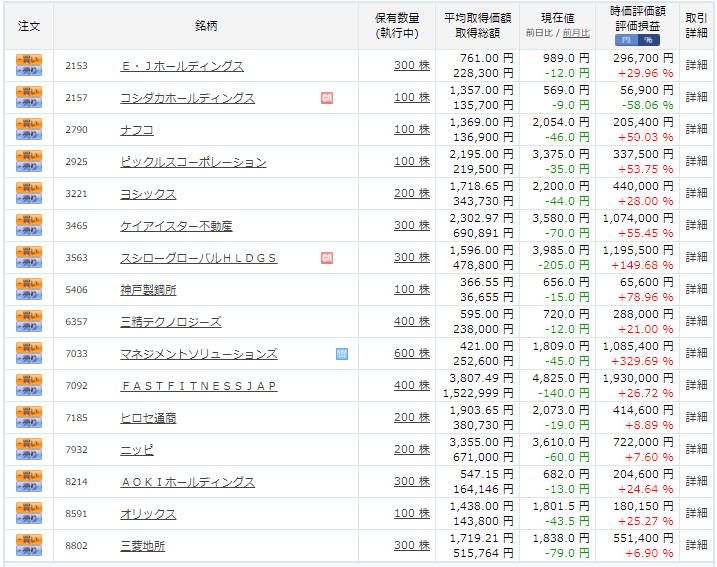Click the 売り button for 2790 ナフコ
The height and width of the screenshot is (567, 717).
click(x=29, y=135)
